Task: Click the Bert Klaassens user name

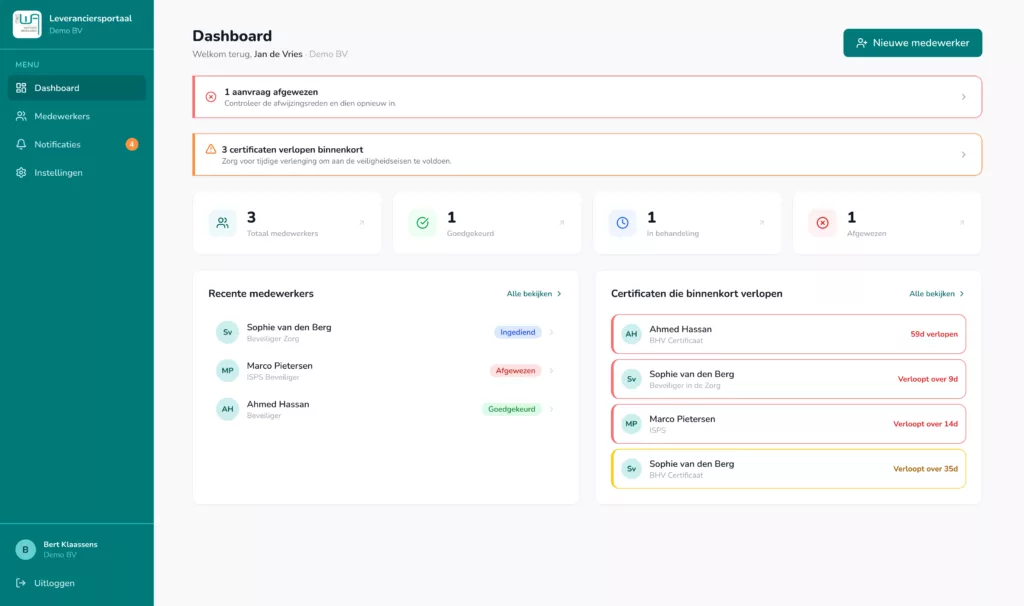Action: 71,544
